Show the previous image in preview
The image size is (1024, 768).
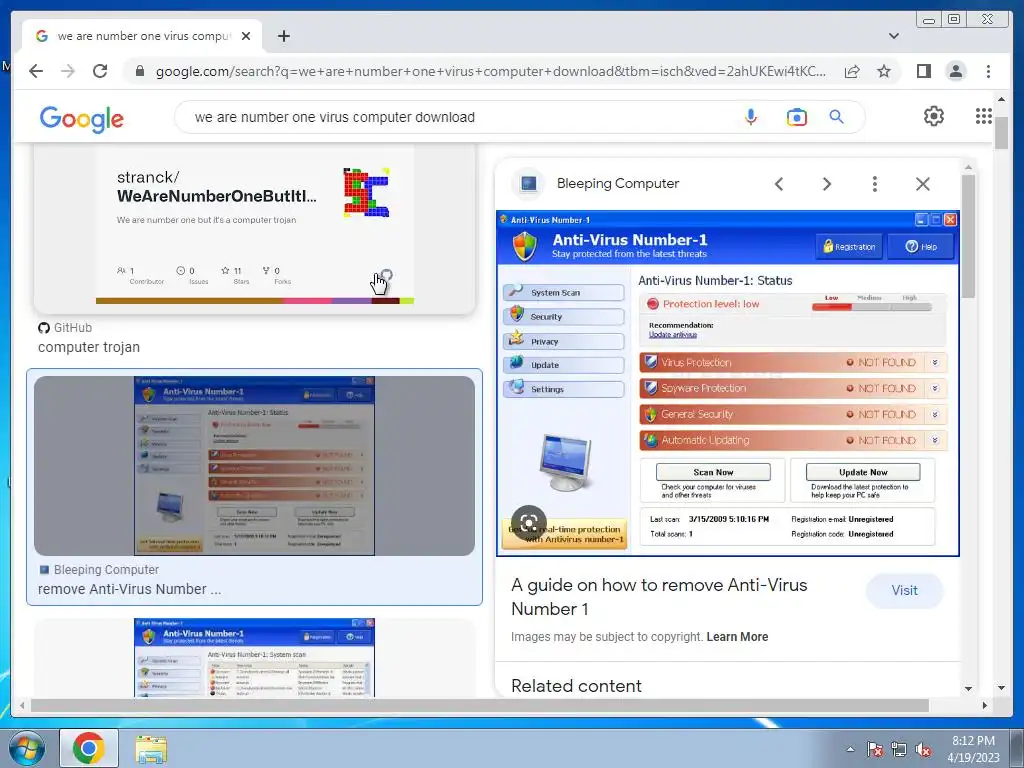(x=778, y=184)
